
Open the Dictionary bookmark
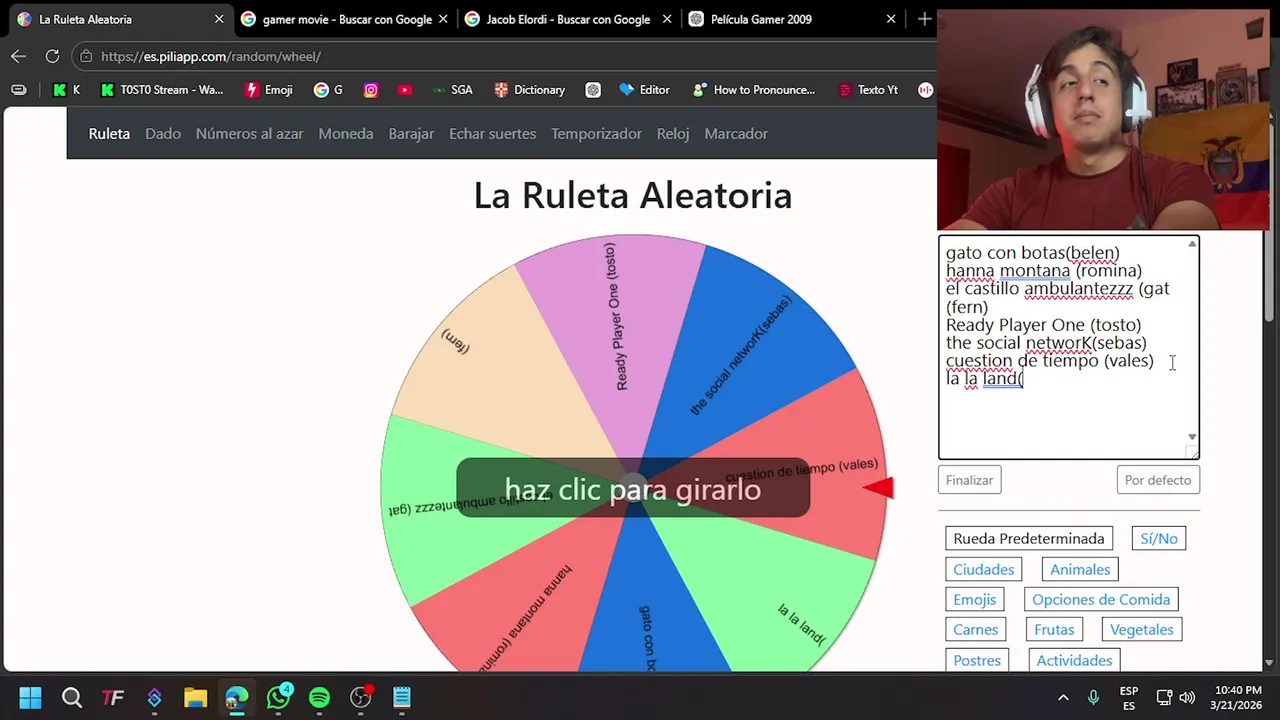[x=530, y=90]
